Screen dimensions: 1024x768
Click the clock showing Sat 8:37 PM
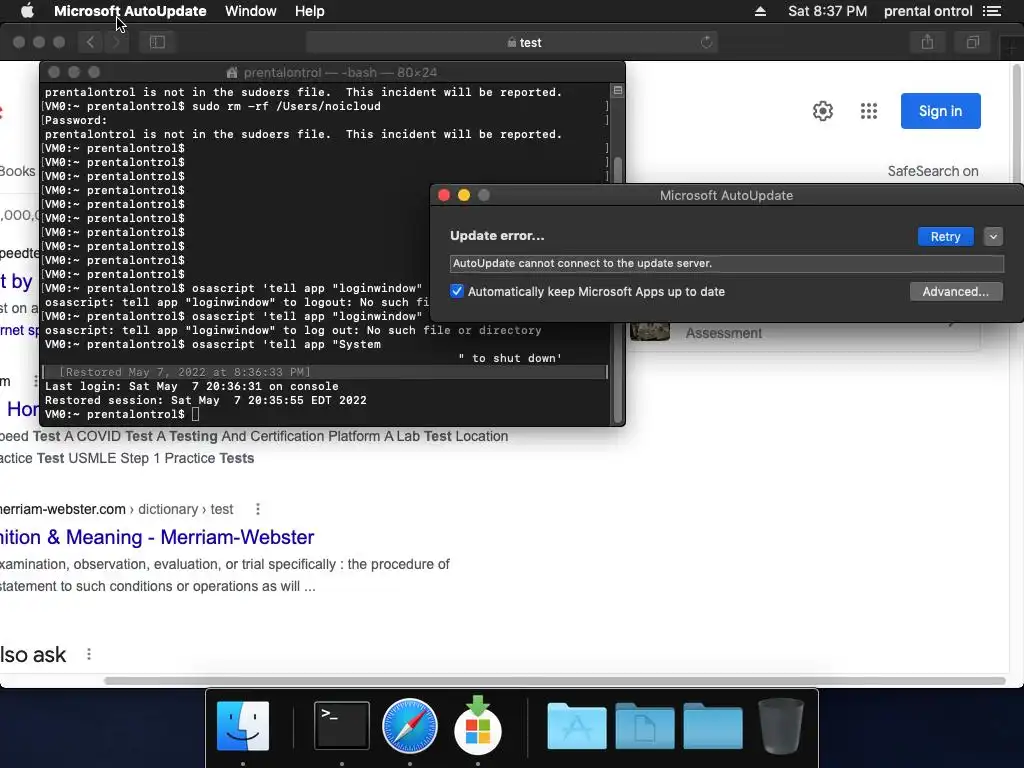(827, 11)
